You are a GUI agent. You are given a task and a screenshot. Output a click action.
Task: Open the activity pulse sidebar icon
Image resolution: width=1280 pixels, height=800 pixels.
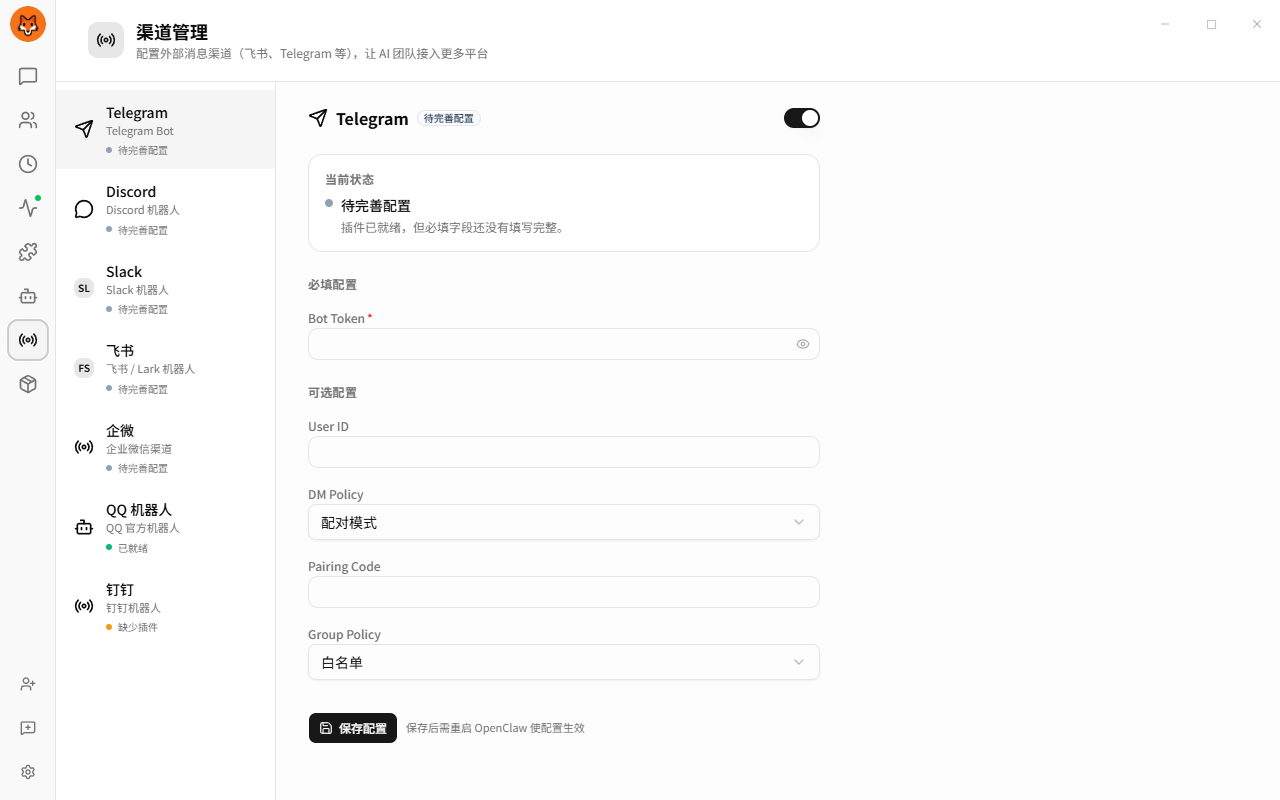click(28, 208)
